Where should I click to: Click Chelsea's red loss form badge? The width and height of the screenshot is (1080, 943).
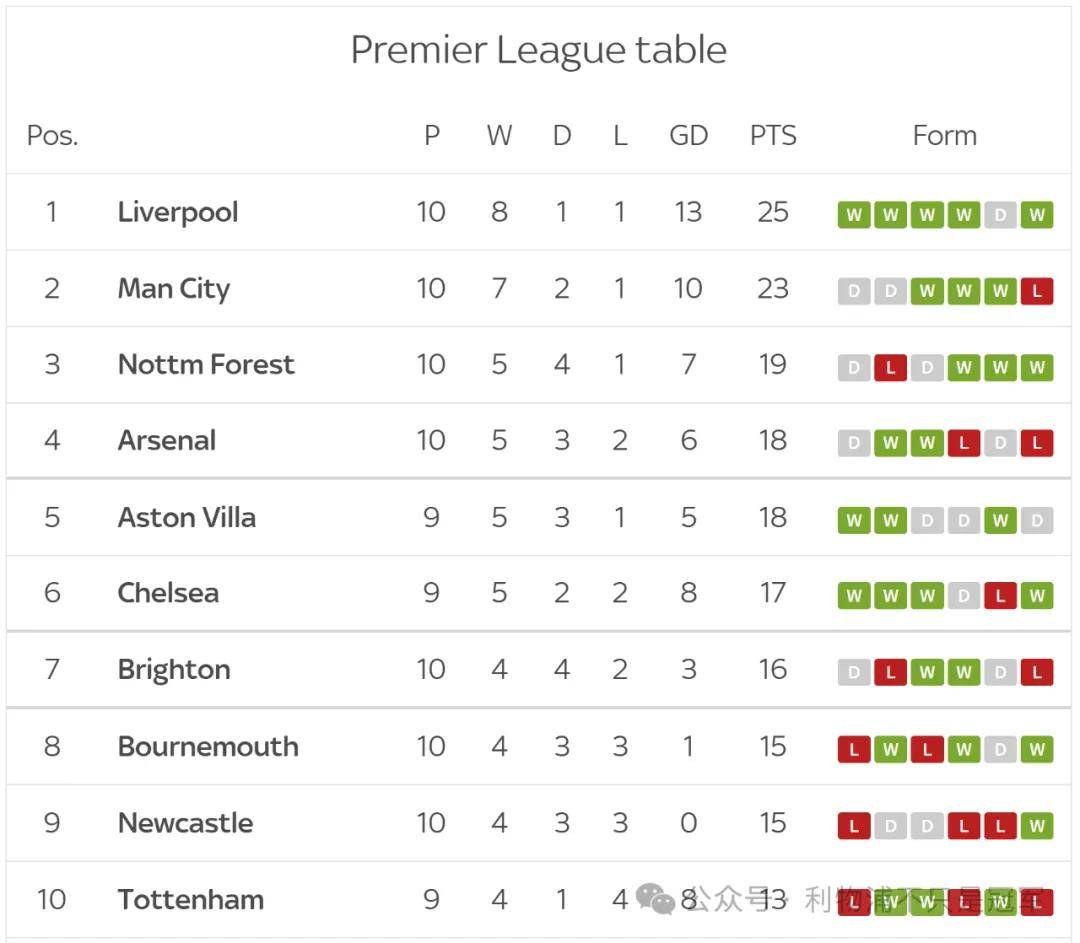[x=1000, y=596]
